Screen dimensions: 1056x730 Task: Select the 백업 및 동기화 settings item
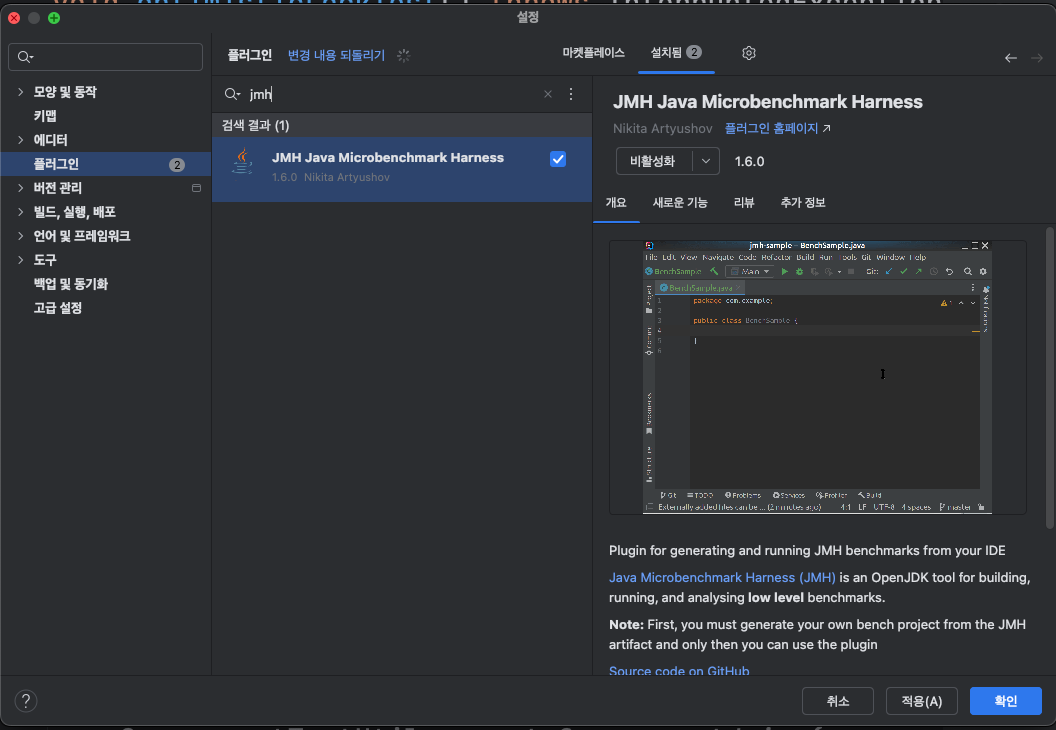(106, 284)
